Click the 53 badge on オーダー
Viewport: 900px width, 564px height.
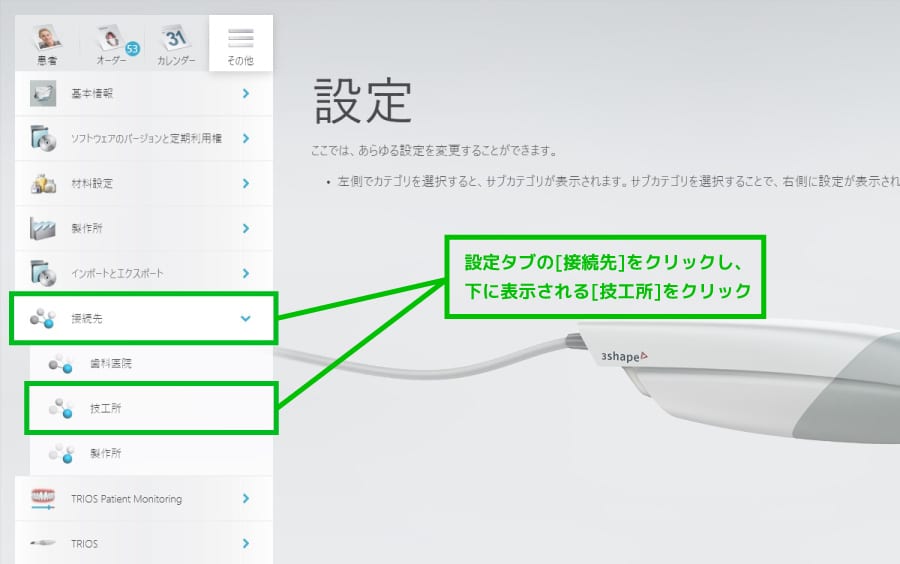click(133, 49)
